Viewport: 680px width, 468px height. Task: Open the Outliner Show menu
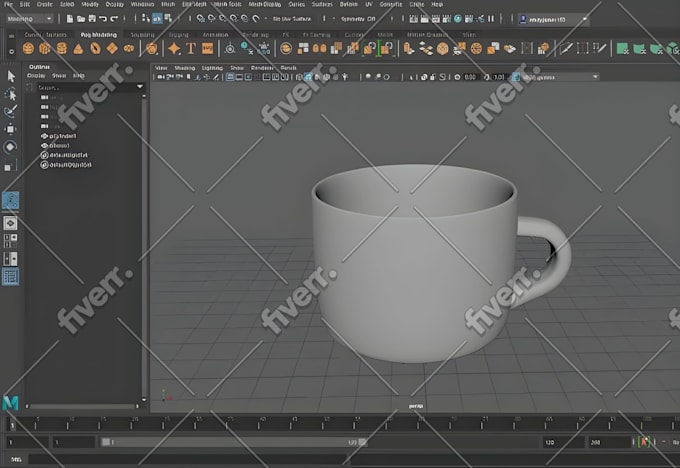point(59,75)
